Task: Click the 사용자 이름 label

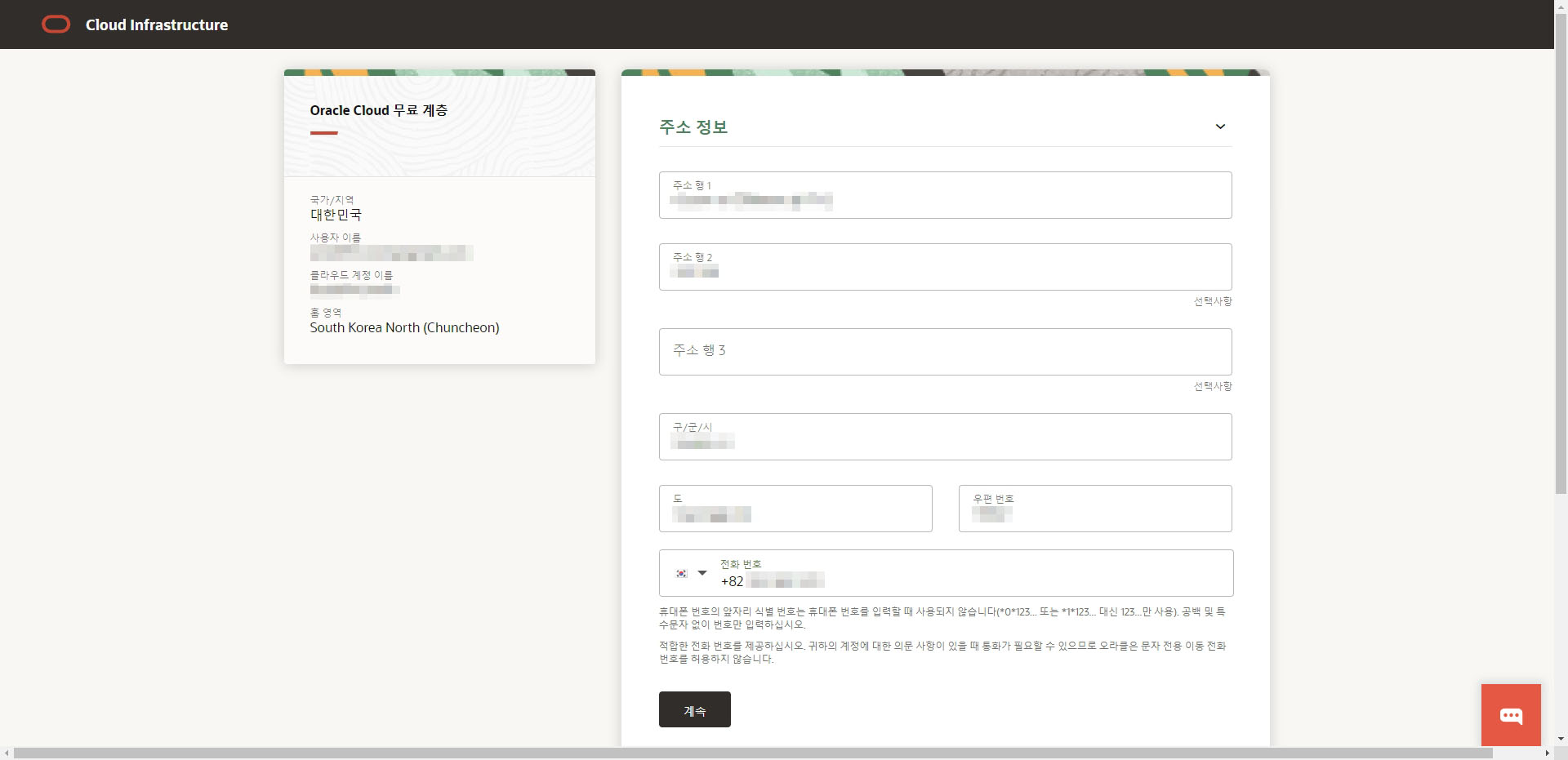Action: [x=335, y=238]
